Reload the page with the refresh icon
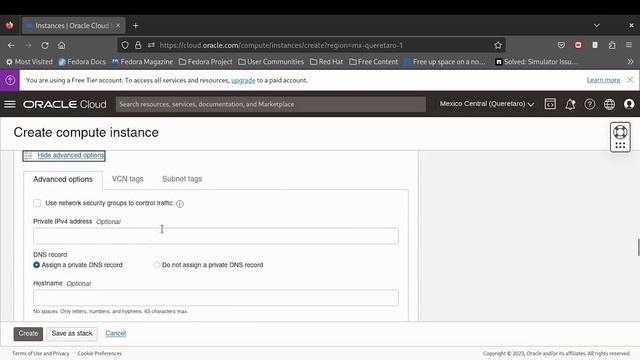 pyautogui.click(x=44, y=45)
